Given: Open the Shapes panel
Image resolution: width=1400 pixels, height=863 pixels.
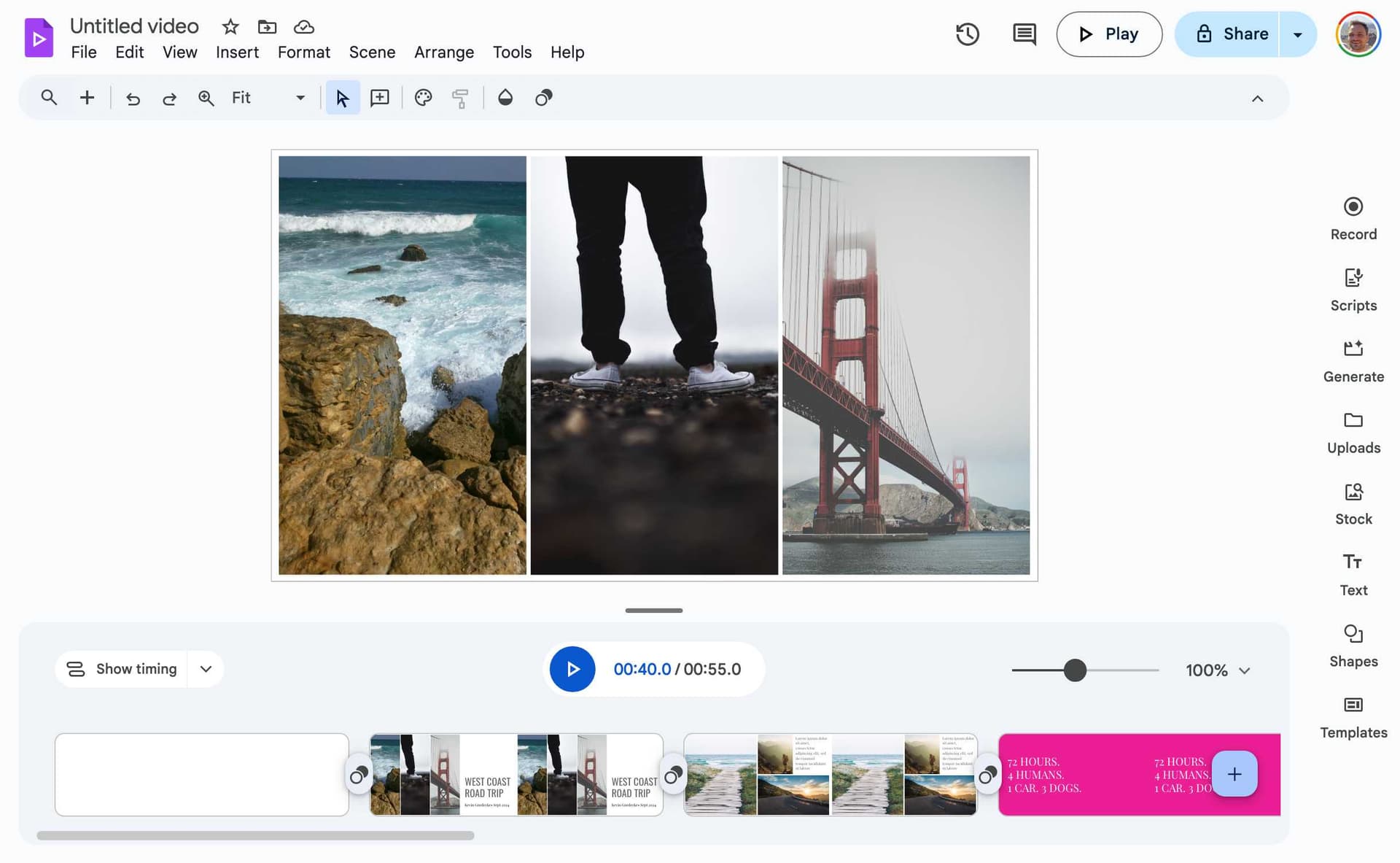Looking at the screenshot, I should [1353, 646].
